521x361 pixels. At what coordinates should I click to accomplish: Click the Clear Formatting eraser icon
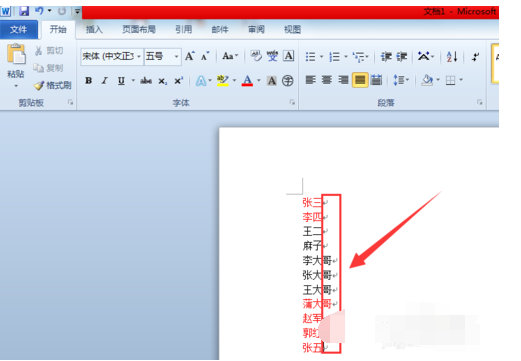256,56
